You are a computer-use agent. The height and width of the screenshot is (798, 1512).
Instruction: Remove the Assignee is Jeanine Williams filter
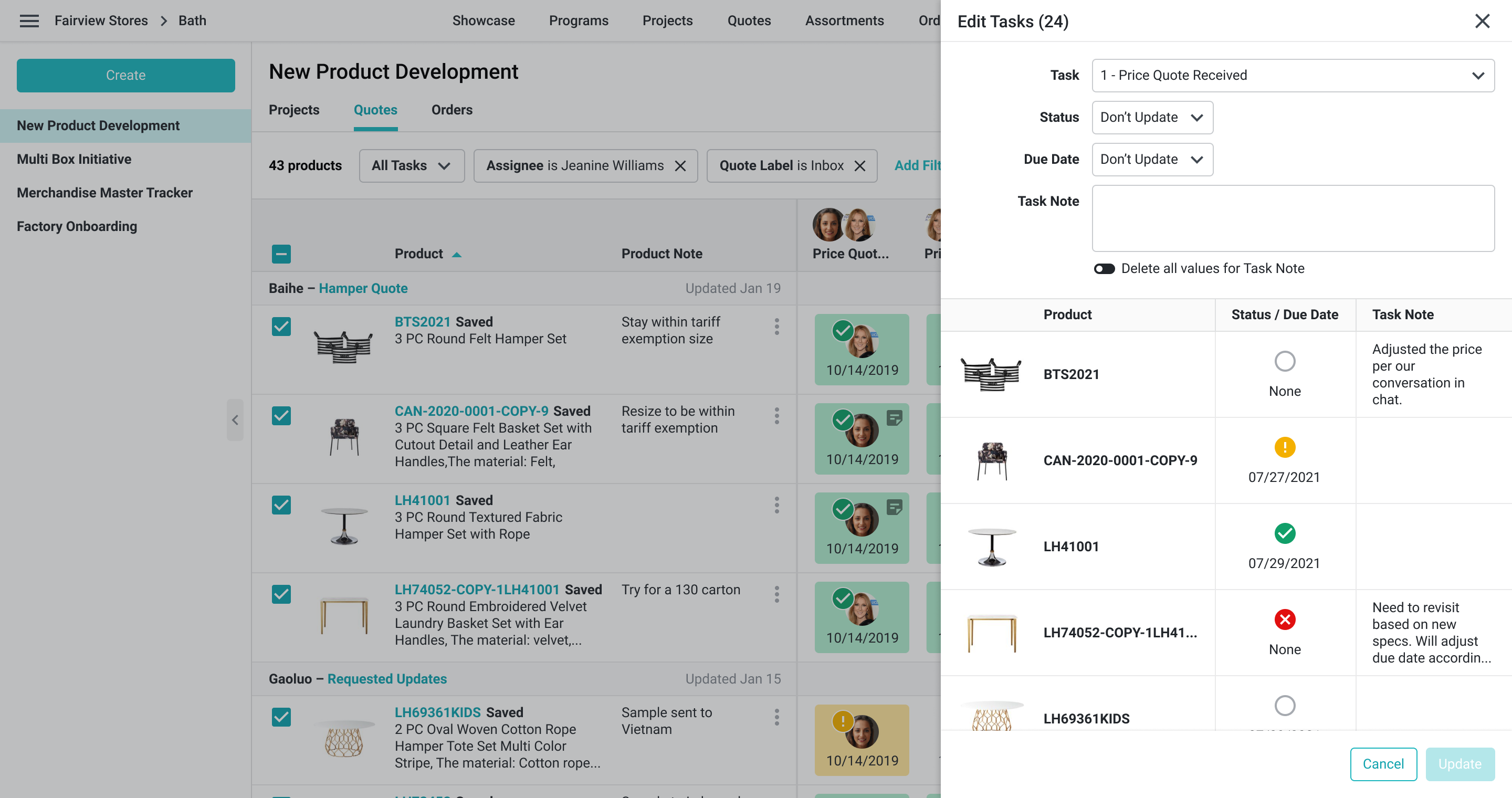point(680,166)
